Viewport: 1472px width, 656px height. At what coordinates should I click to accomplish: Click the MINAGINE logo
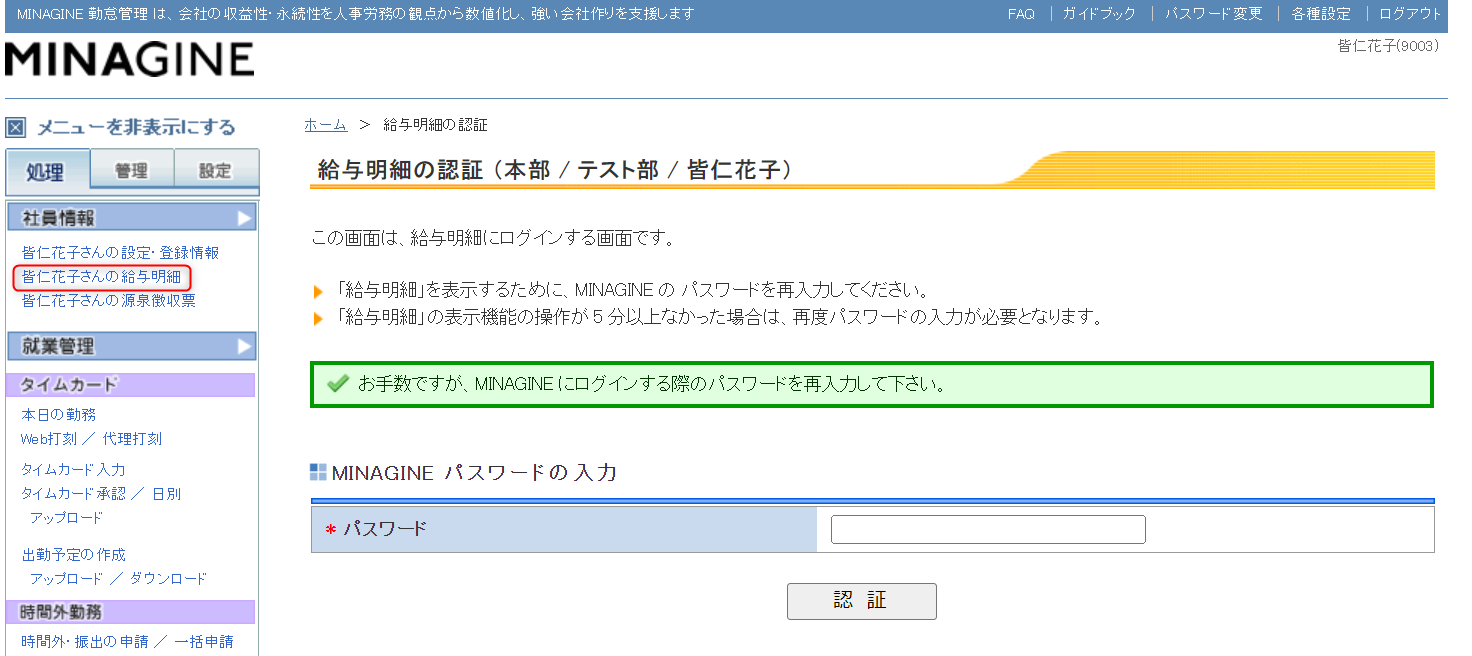pos(129,59)
